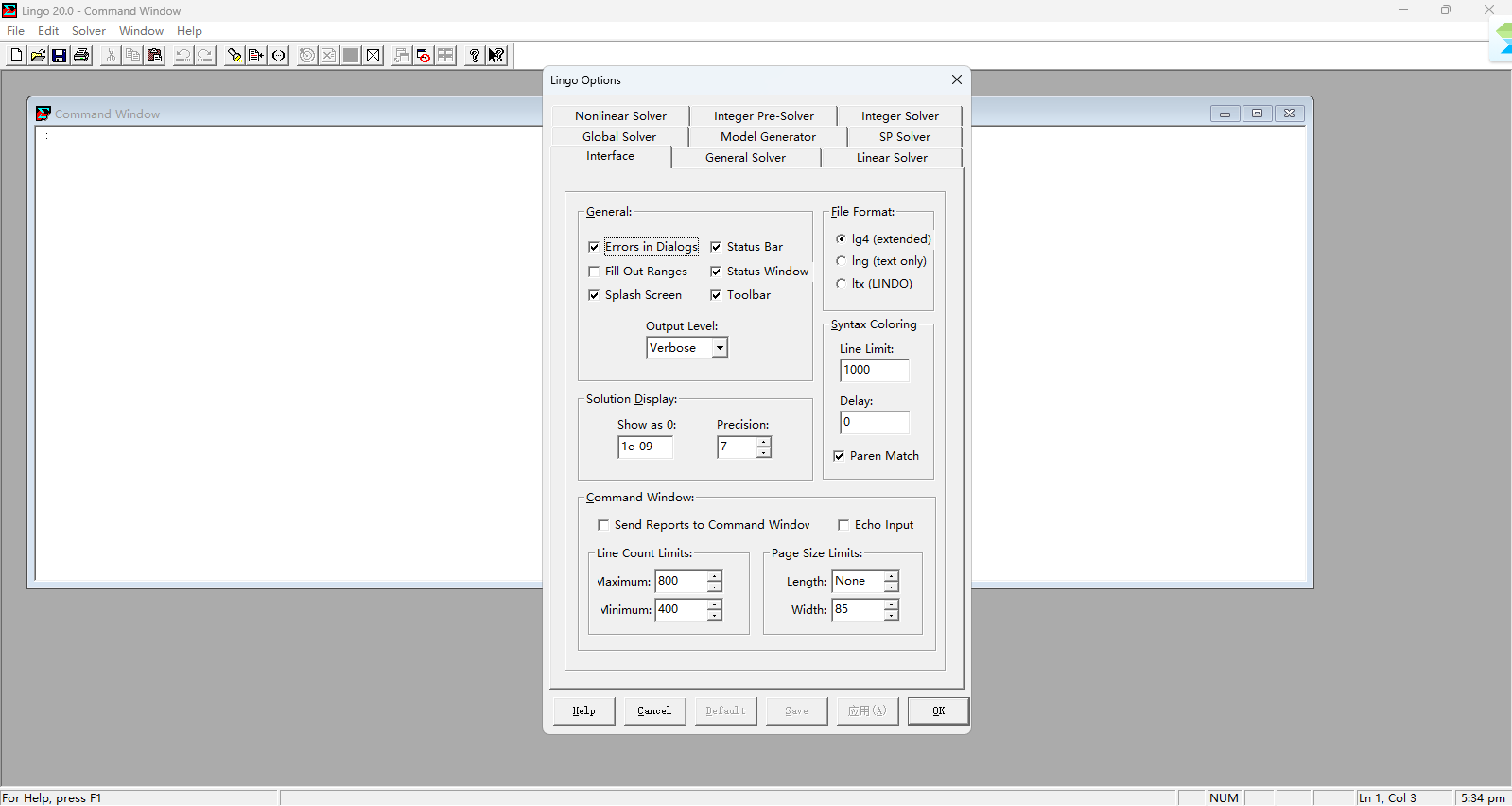Switch to the Integer Solver tab

pyautogui.click(x=900, y=116)
